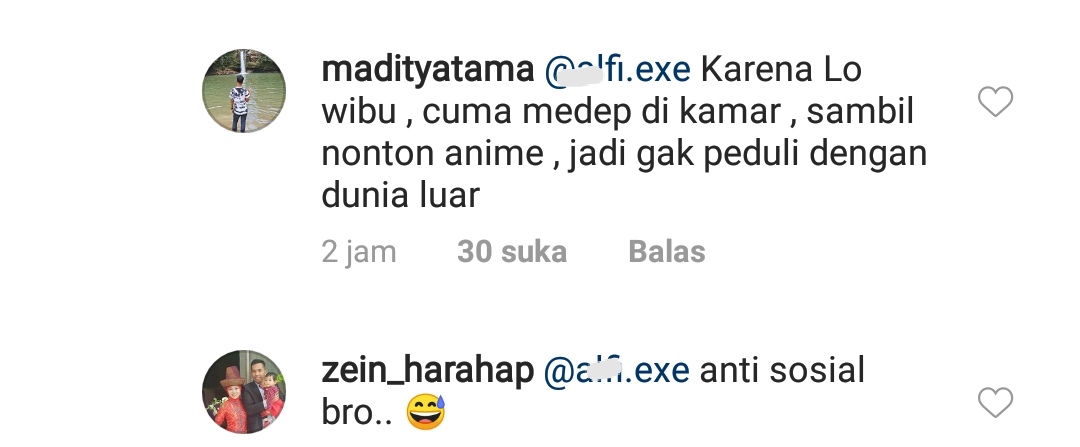The height and width of the screenshot is (447, 1080).
Task: Click the words 'dunia luar'
Action: click(x=400, y=195)
